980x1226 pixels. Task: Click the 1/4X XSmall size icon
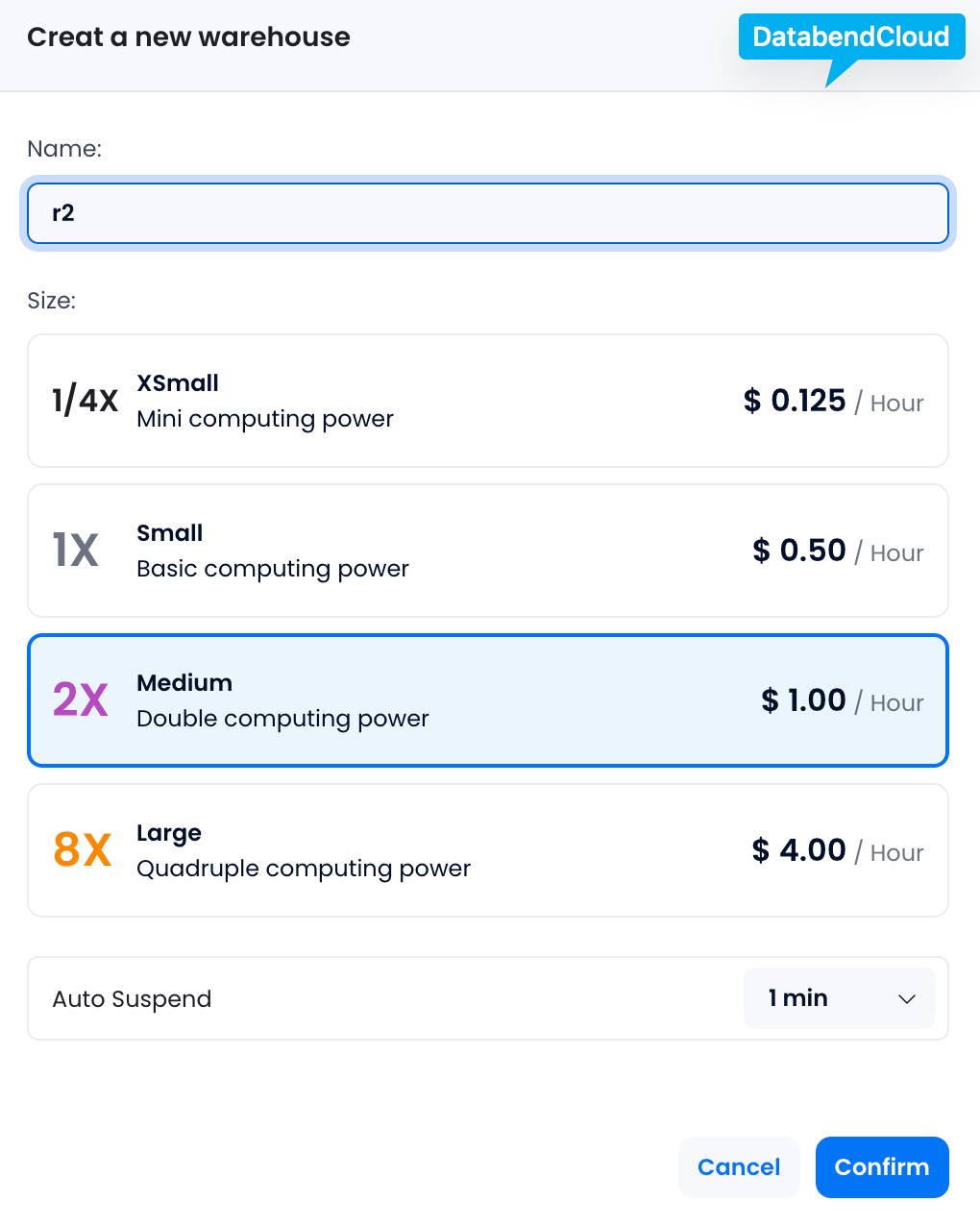point(85,400)
